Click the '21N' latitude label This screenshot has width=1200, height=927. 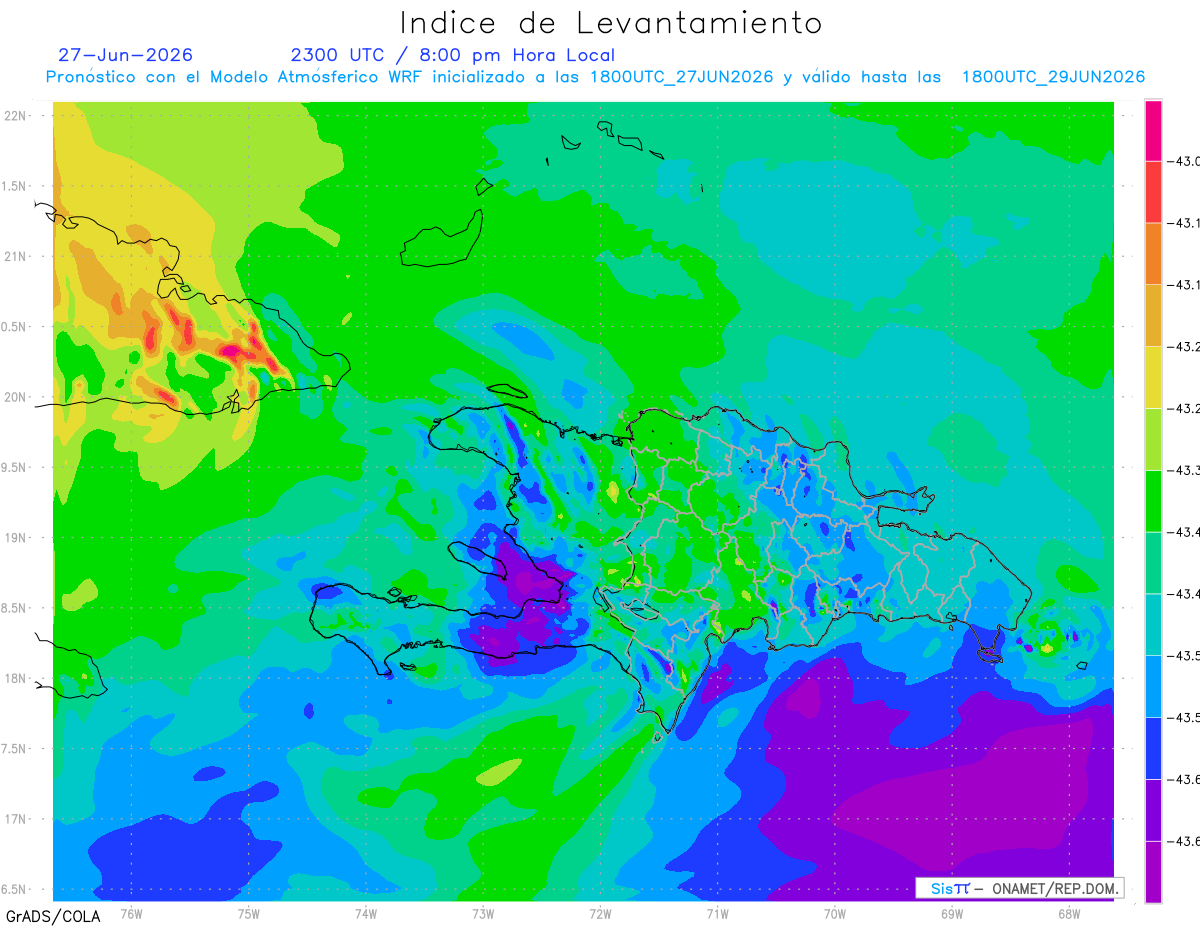click(16, 256)
